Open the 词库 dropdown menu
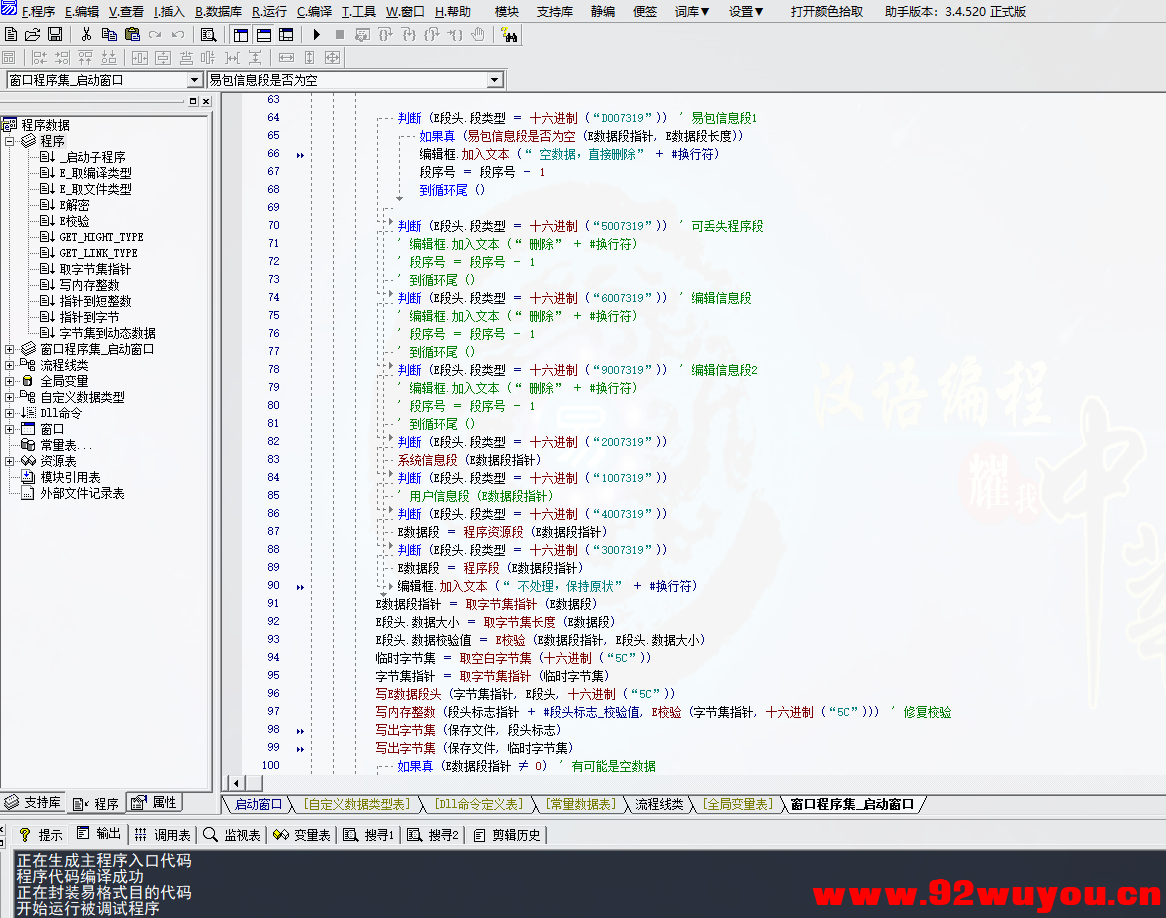Screen dimensions: 1166x918 (x=690, y=11)
